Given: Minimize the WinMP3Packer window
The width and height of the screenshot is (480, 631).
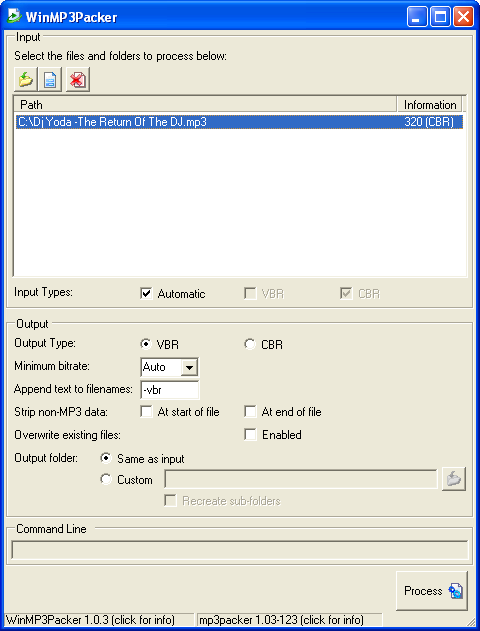Looking at the screenshot, I should coord(417,17).
